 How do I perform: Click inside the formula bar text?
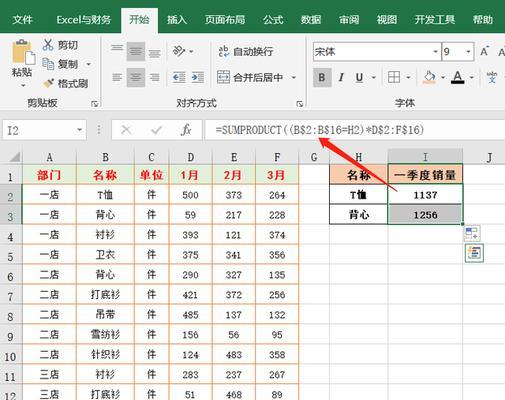pos(319,130)
